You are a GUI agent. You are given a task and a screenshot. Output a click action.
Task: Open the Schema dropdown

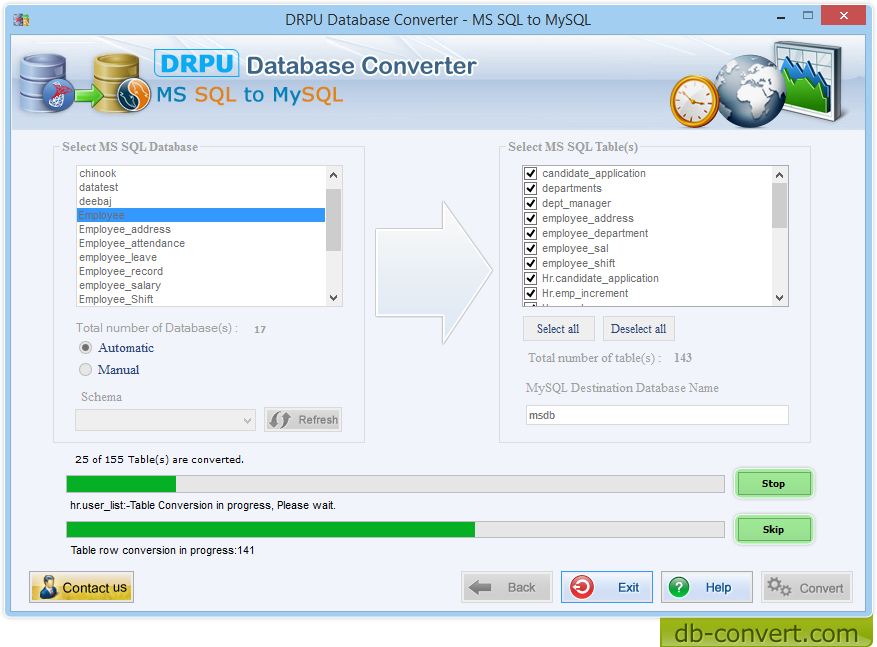[166, 420]
